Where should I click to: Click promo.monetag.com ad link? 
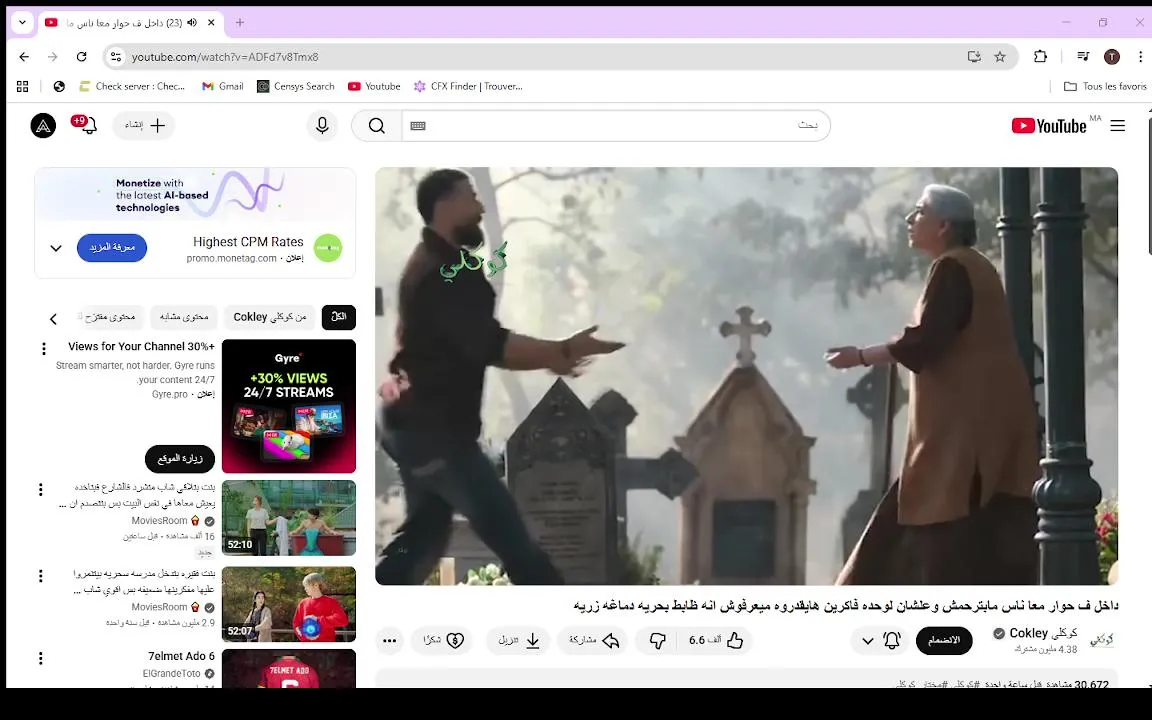231,259
